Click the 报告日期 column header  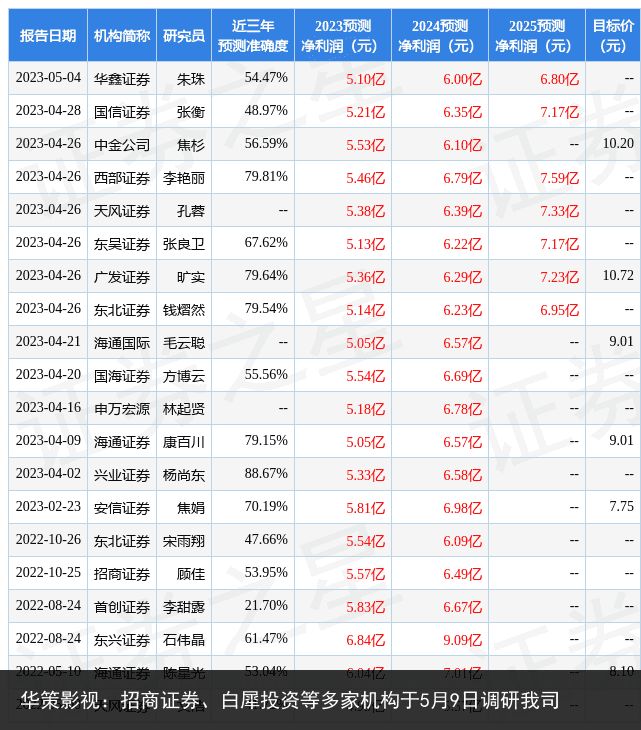[x=48, y=35]
